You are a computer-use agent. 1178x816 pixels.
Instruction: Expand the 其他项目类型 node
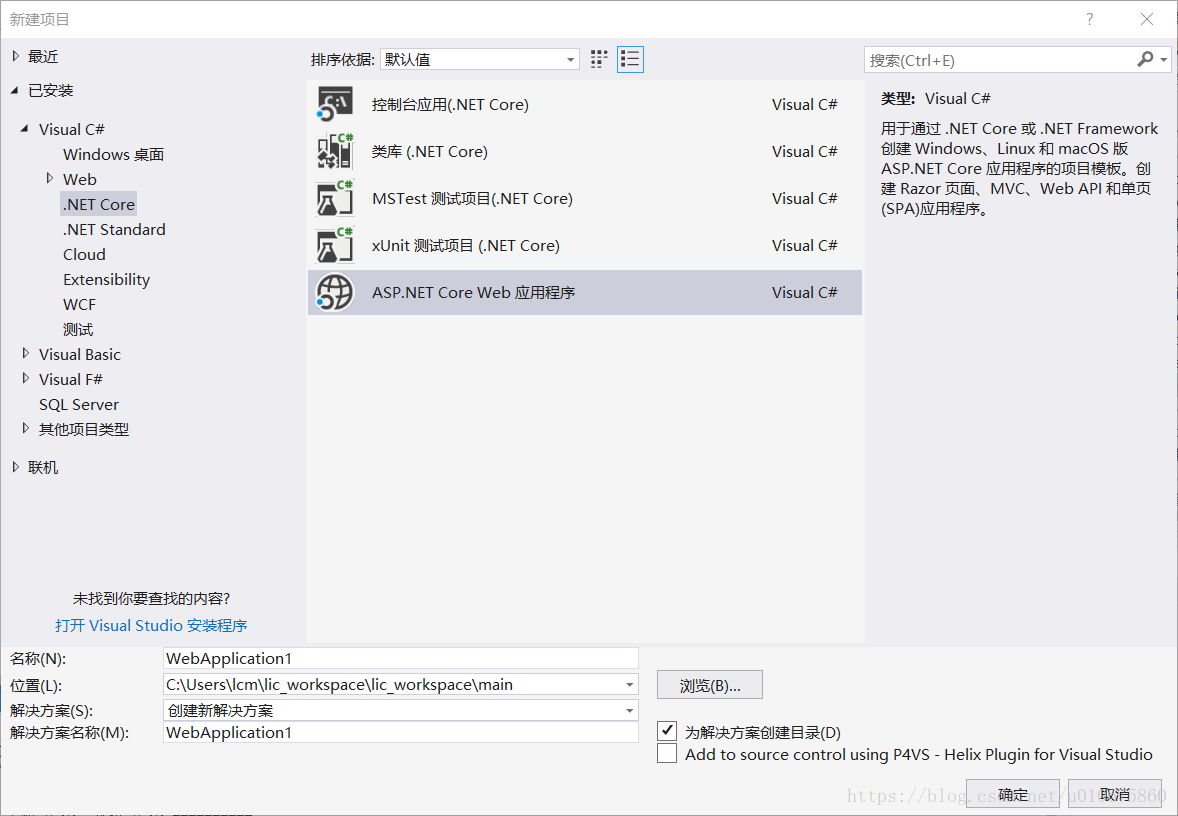[x=26, y=429]
